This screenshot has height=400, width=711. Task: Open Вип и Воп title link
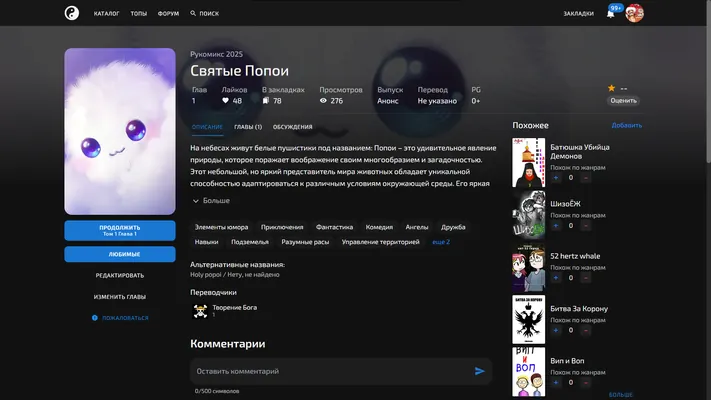(567, 361)
